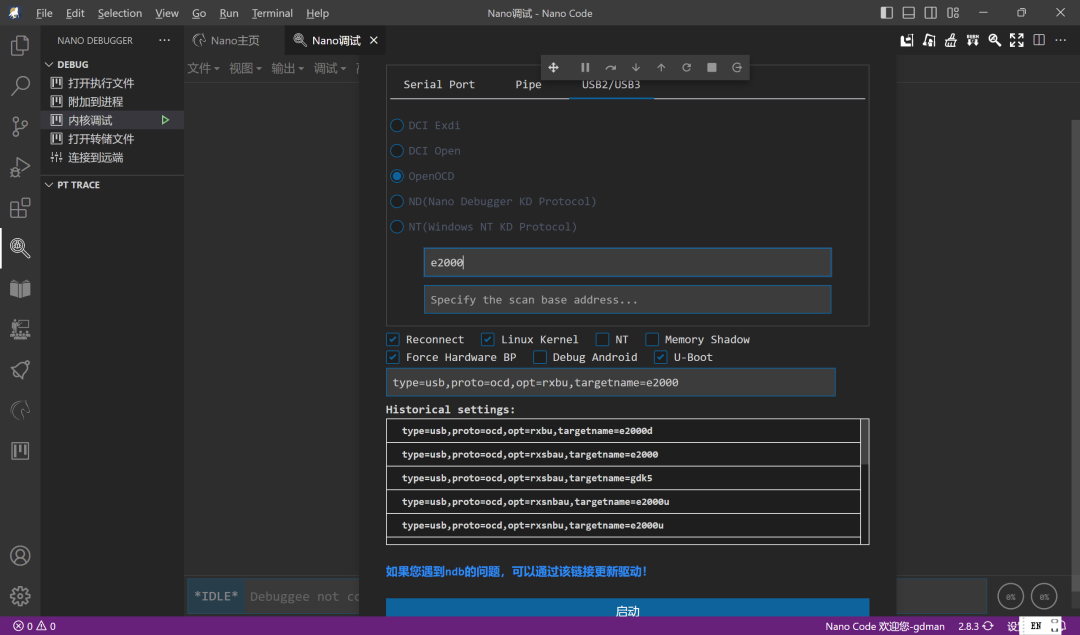Switch to the USB2/USB3 tab
Image resolution: width=1080 pixels, height=635 pixels.
(x=611, y=85)
